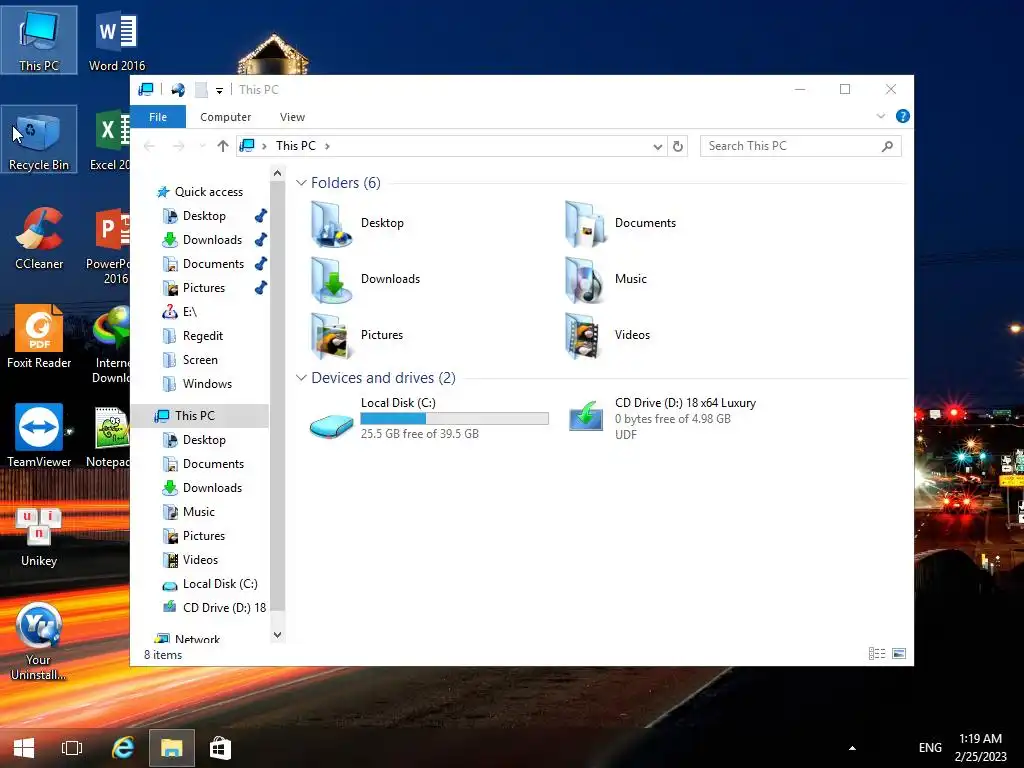Collapse the Devices and drives (2) group
1024x768 pixels.
[x=301, y=378]
